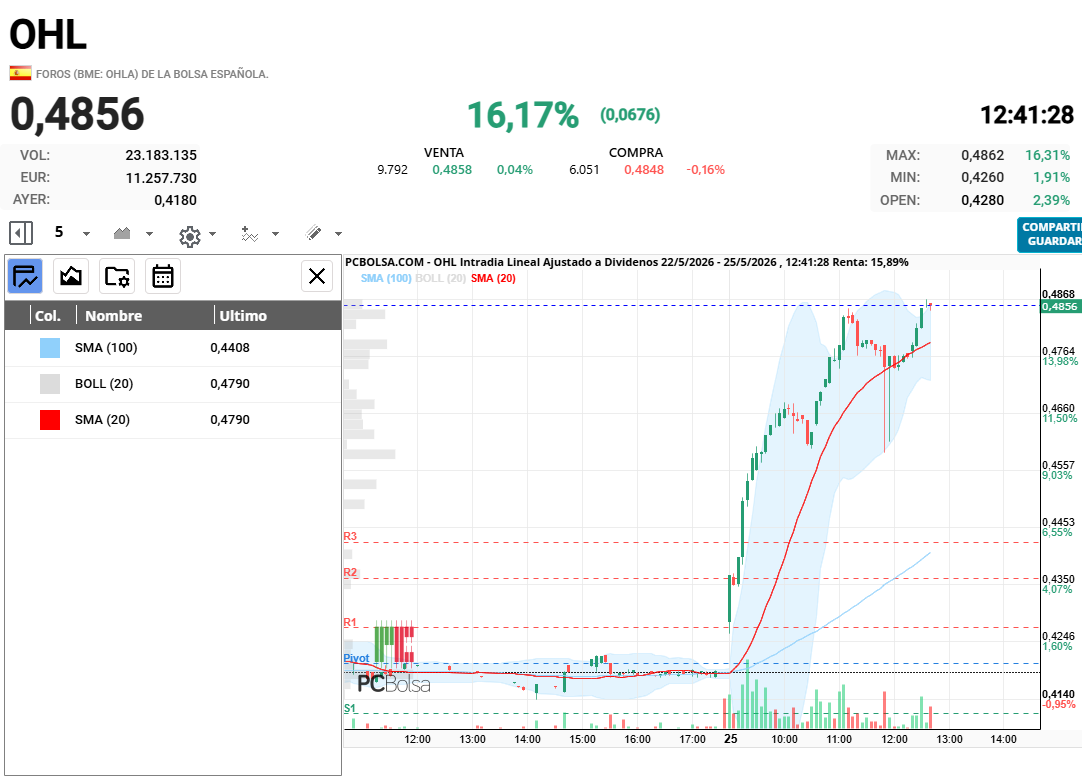The width and height of the screenshot is (1082, 776).
Task: Click the VENTA price 0,4858
Action: [452, 170]
